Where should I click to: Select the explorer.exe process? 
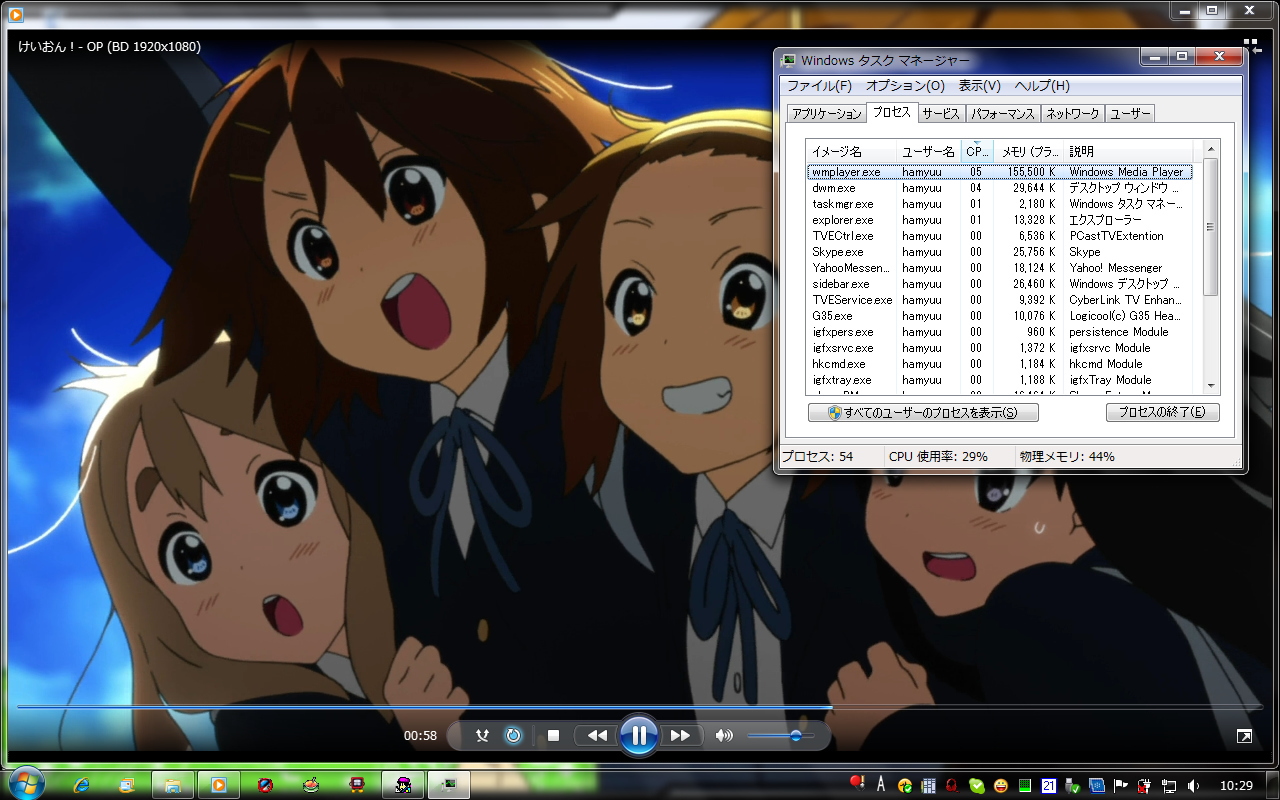(1000, 220)
